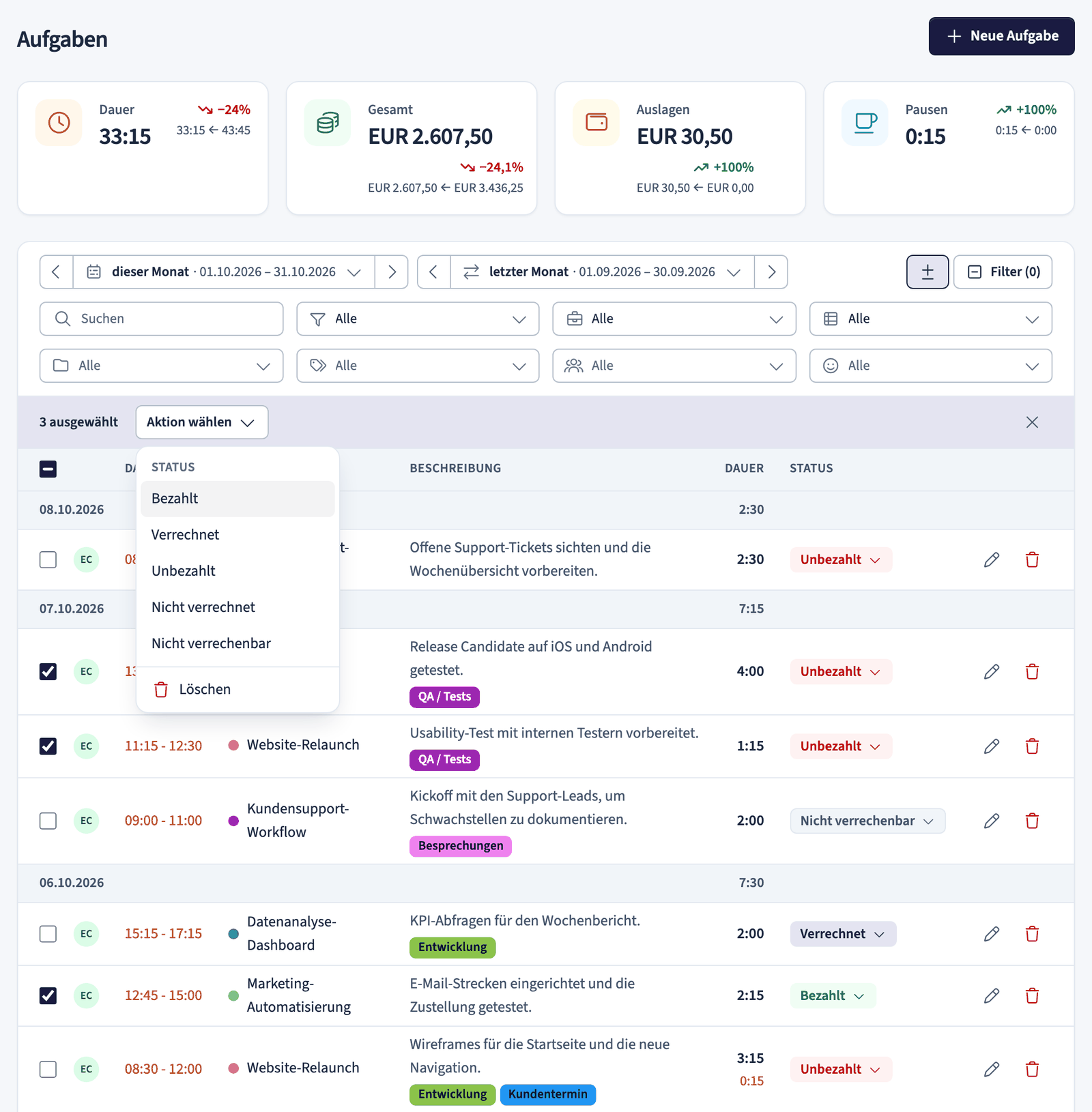Open the letzter Monat comparison range dropdown
Image resolution: width=1092 pixels, height=1112 pixels.
pos(602,272)
